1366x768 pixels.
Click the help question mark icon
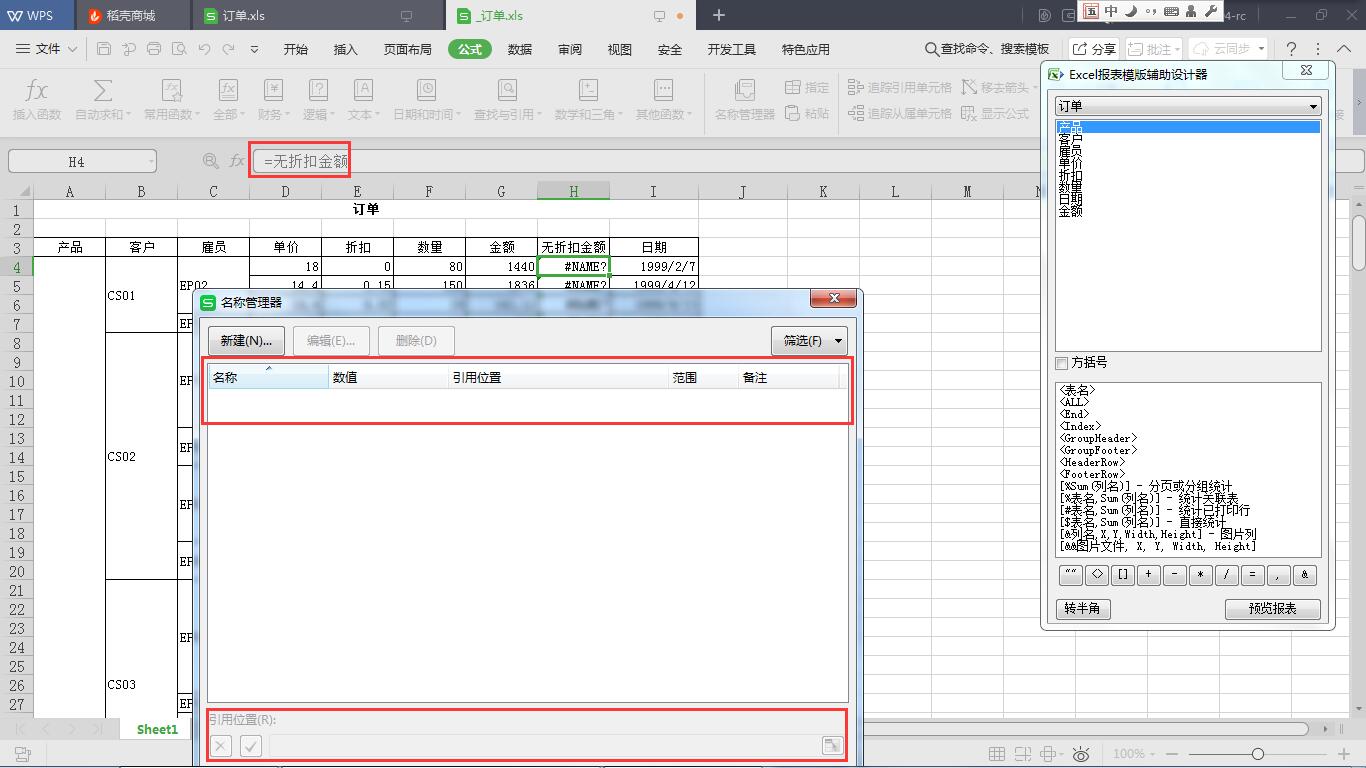click(1291, 49)
